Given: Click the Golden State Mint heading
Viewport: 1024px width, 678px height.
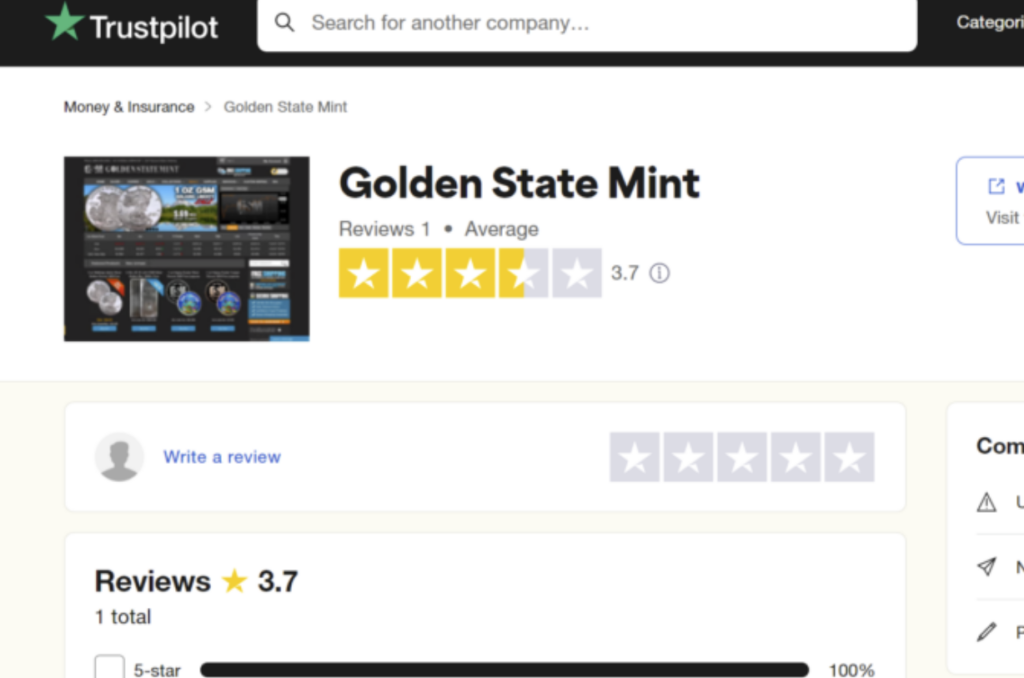Looking at the screenshot, I should [x=519, y=183].
